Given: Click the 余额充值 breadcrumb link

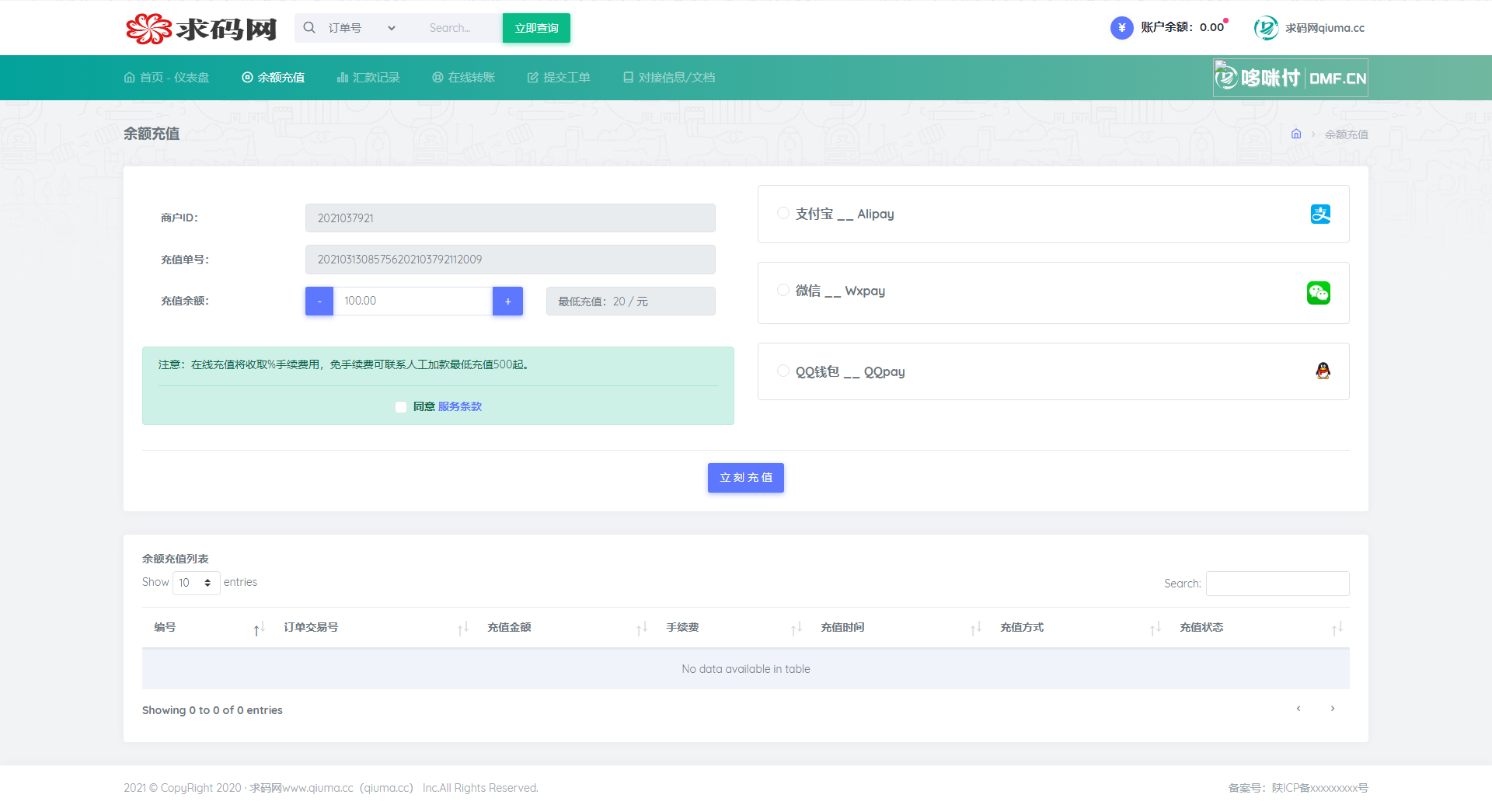Looking at the screenshot, I should [x=1347, y=134].
